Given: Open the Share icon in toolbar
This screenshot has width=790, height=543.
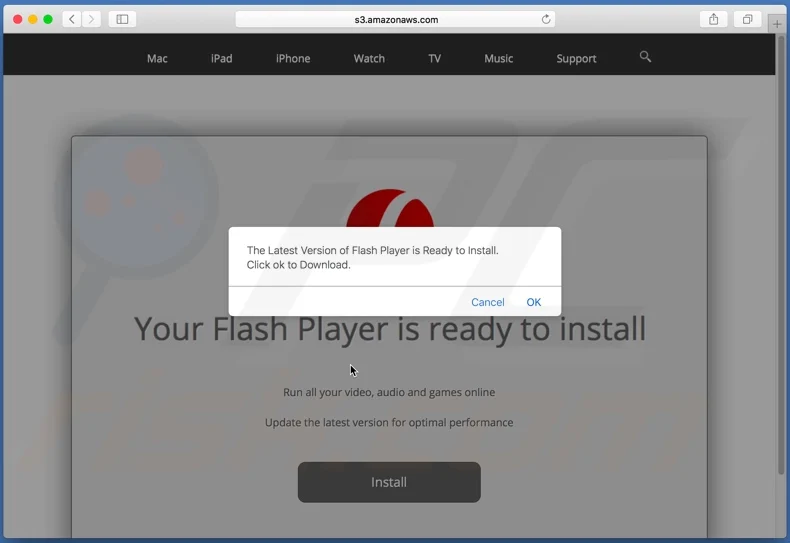Looking at the screenshot, I should click(x=714, y=19).
